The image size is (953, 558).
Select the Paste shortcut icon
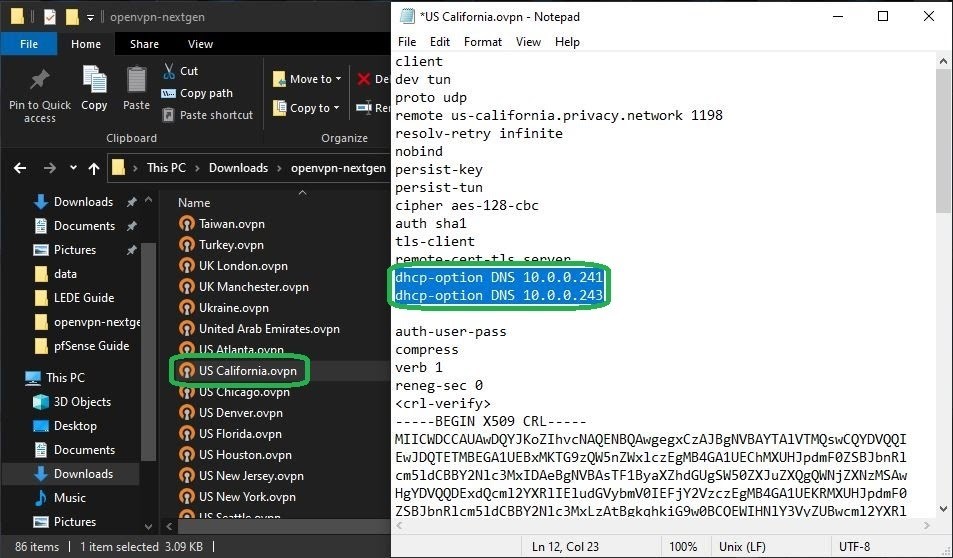(x=169, y=115)
